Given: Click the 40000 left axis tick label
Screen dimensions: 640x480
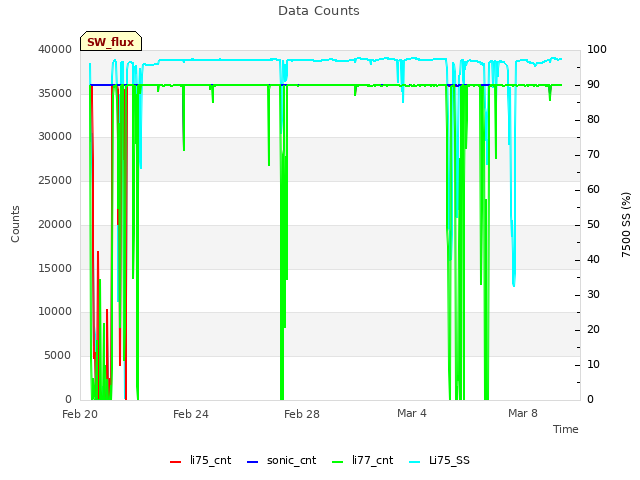Looking at the screenshot, I should [55, 49].
